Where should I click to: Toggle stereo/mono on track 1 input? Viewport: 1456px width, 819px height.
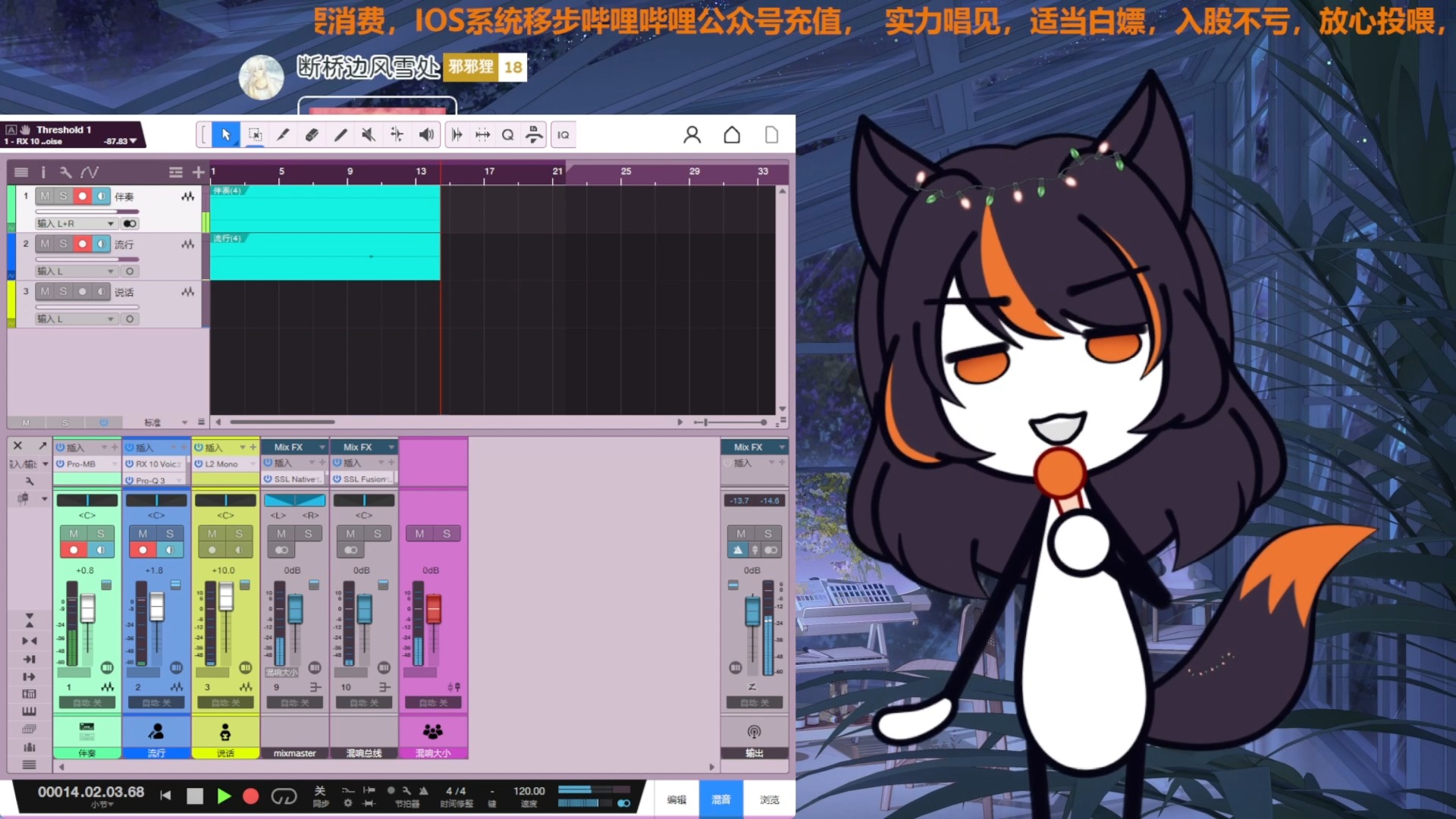point(130,224)
